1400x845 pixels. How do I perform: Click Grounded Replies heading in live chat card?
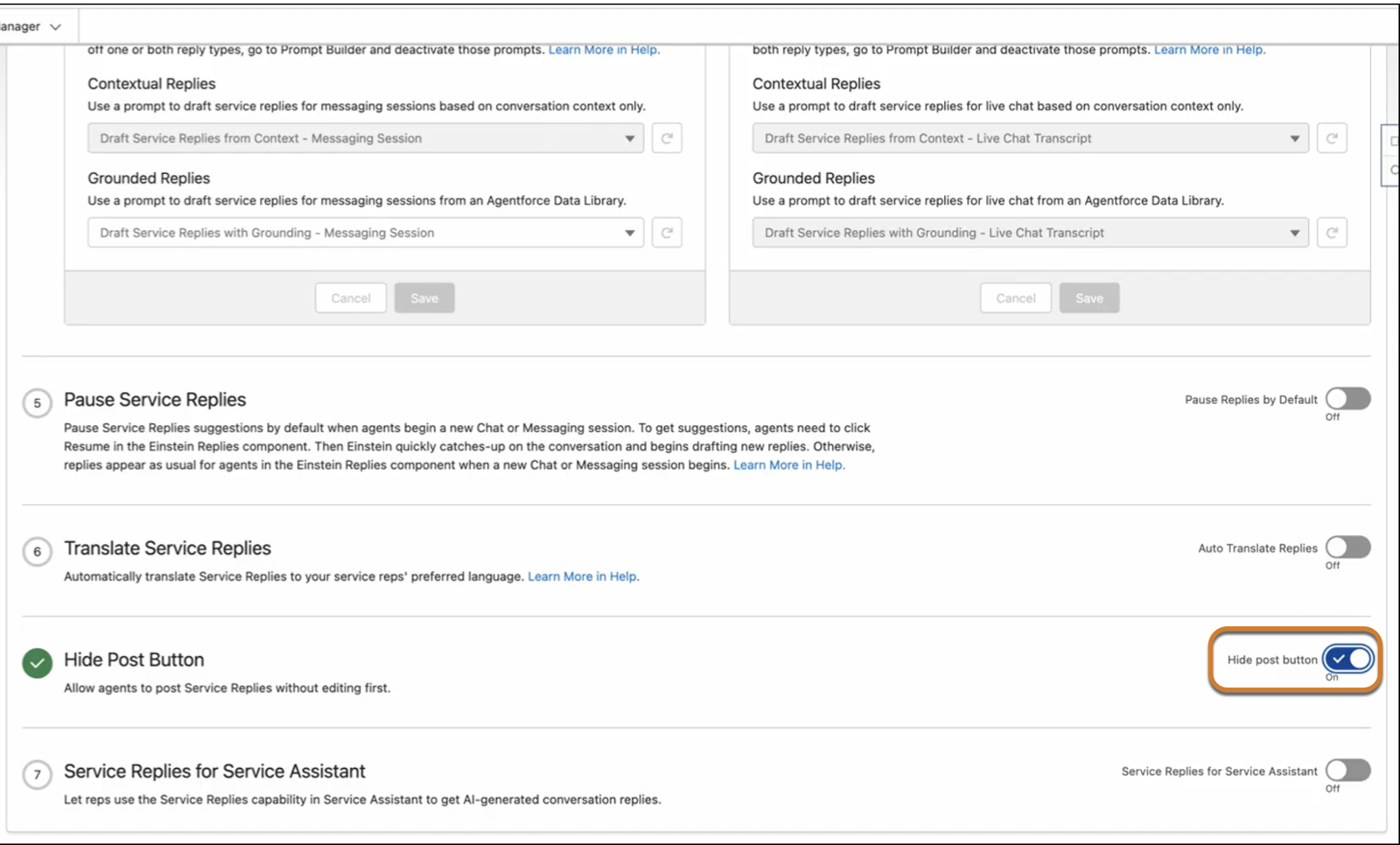point(814,178)
